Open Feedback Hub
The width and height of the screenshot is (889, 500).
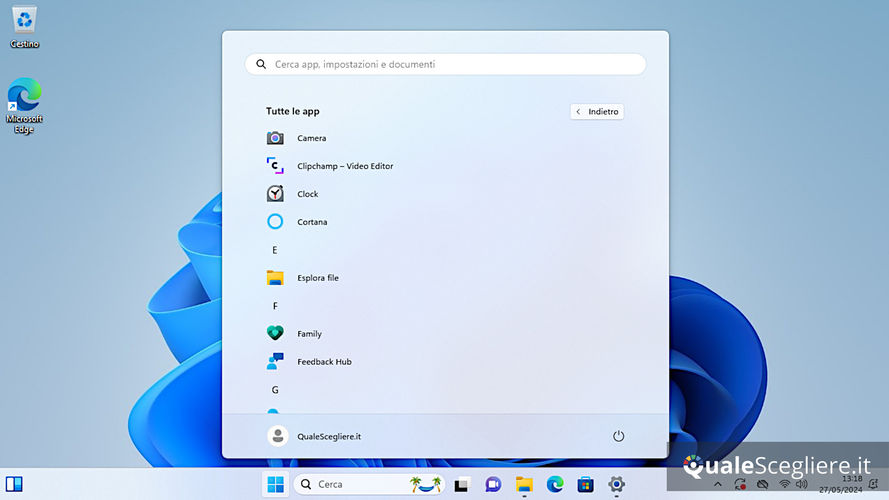(324, 362)
